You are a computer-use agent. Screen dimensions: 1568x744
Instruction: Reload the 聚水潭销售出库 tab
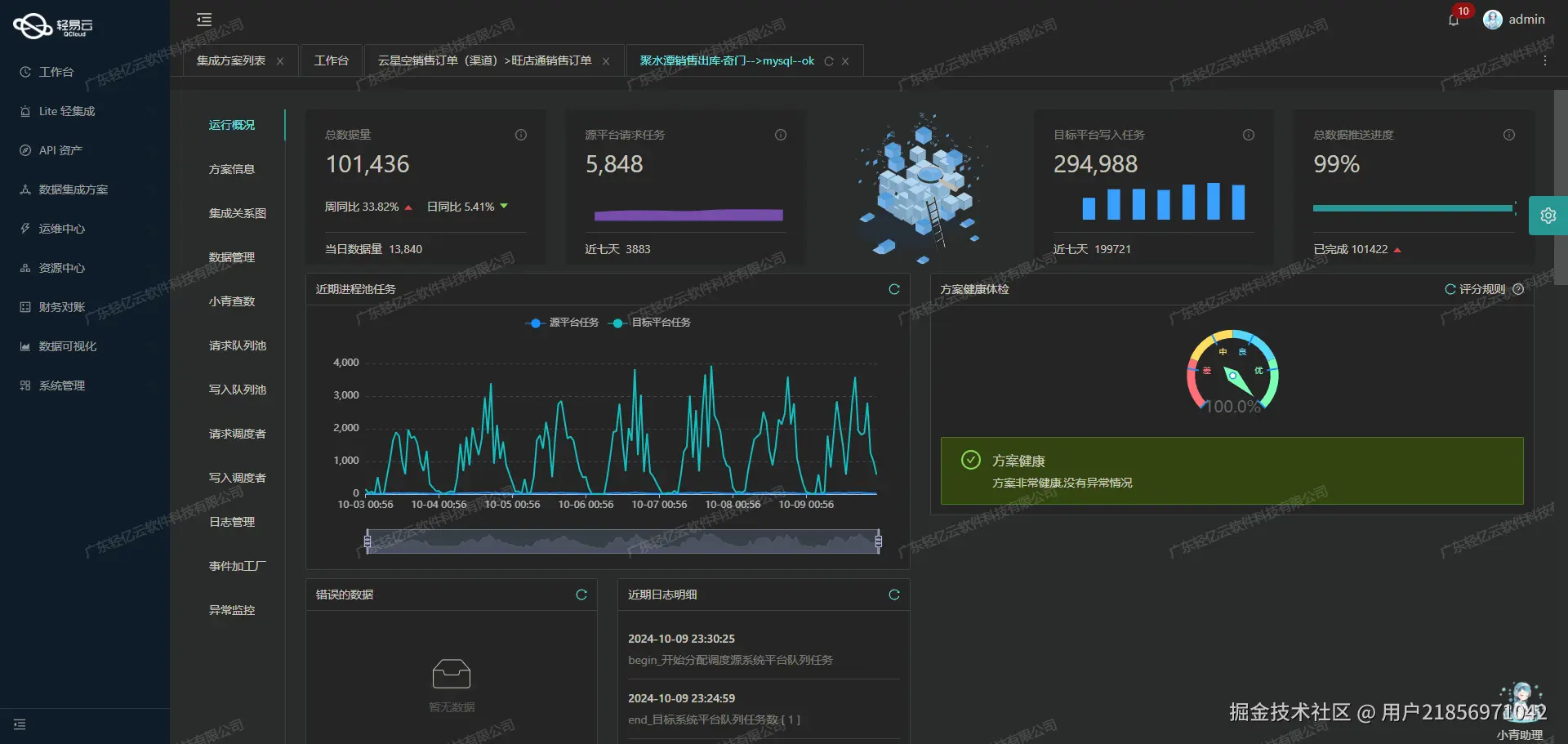(x=829, y=61)
